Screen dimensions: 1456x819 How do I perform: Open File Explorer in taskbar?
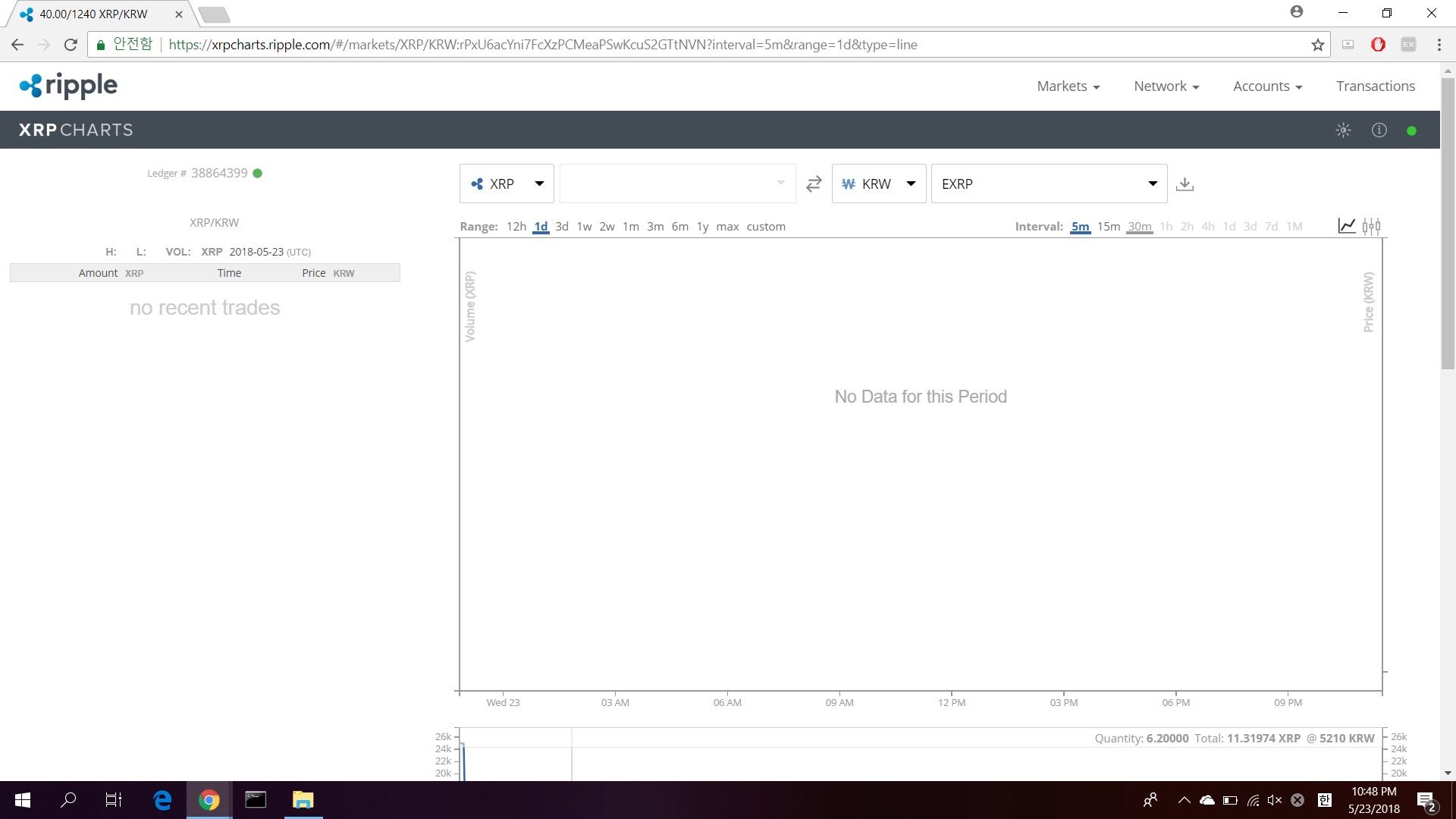click(303, 800)
